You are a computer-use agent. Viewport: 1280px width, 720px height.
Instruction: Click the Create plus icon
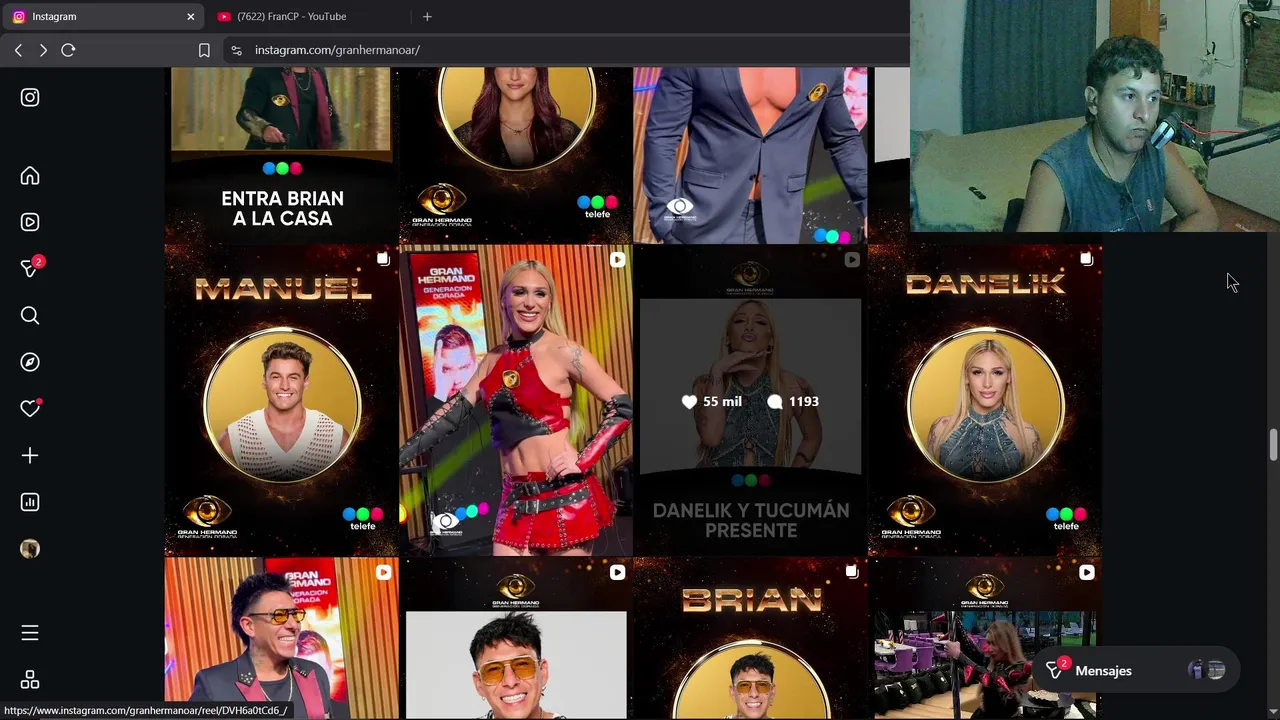coord(30,456)
